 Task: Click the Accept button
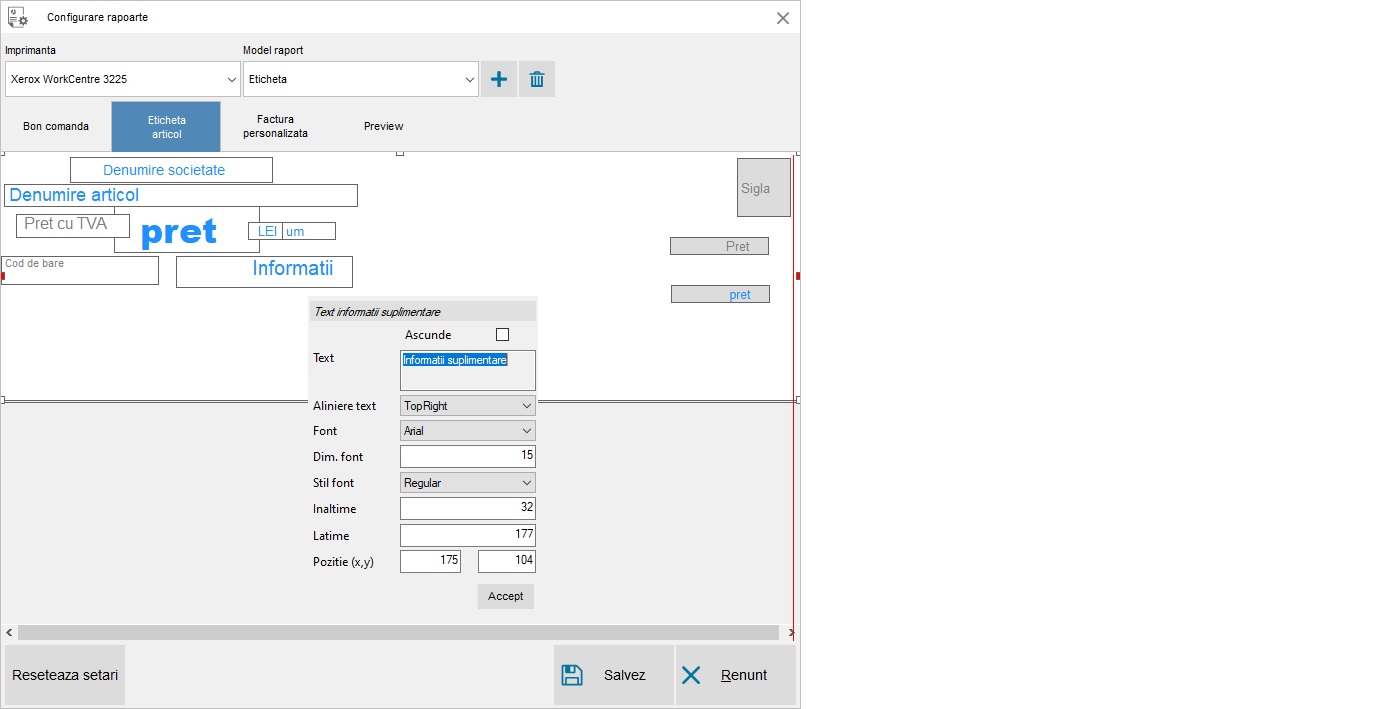(x=506, y=596)
